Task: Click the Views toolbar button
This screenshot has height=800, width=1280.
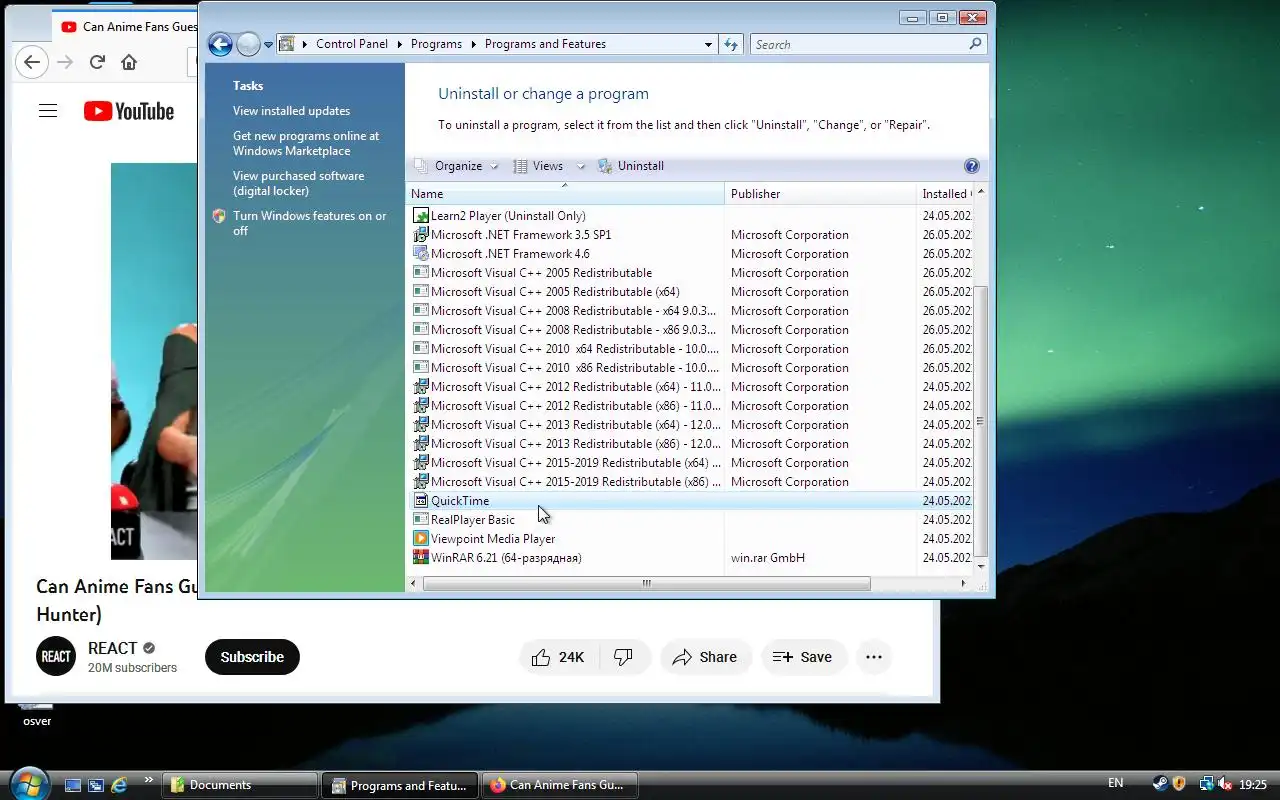Action: 539,166
